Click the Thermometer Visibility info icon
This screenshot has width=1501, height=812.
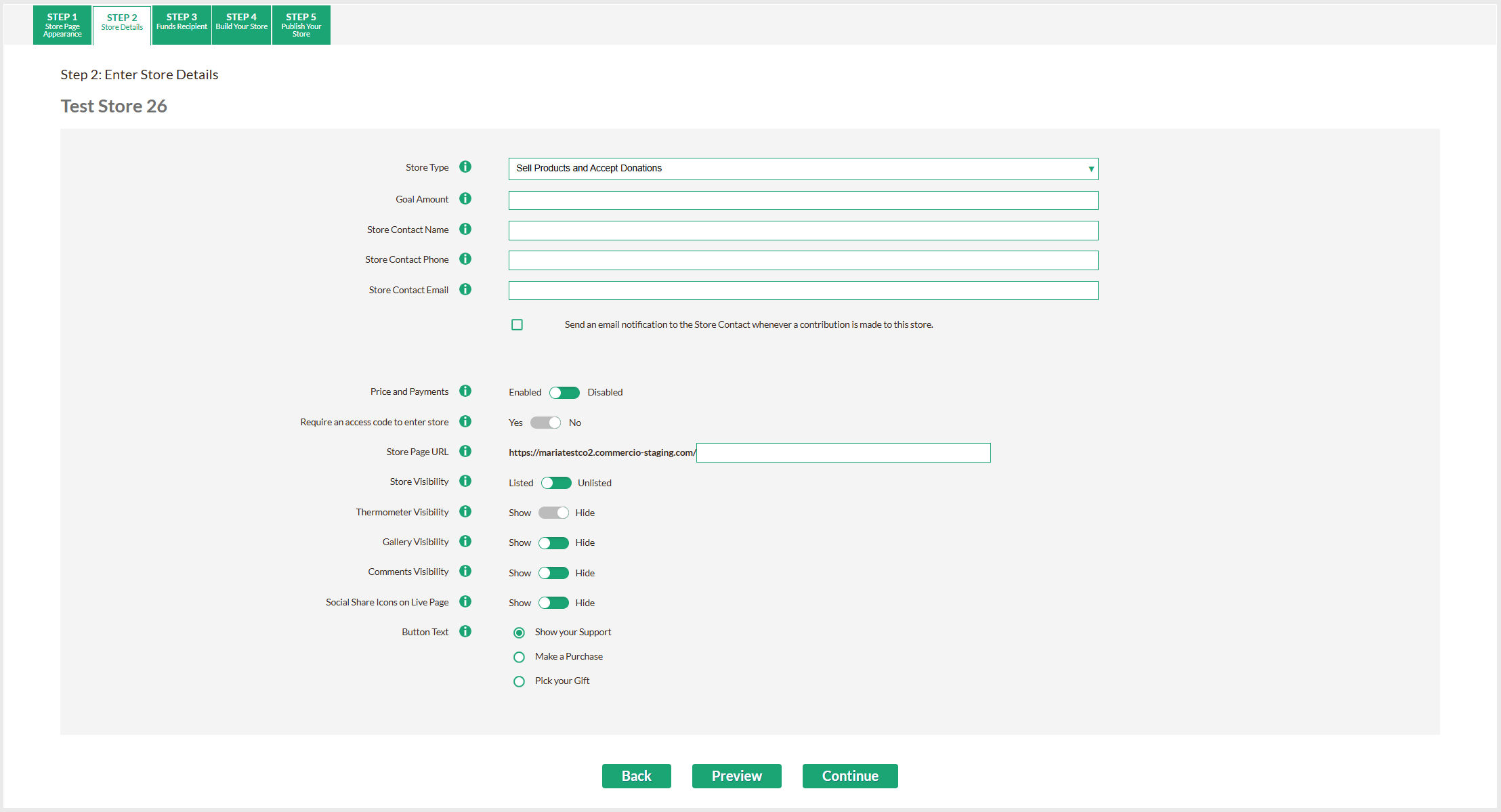(x=465, y=511)
